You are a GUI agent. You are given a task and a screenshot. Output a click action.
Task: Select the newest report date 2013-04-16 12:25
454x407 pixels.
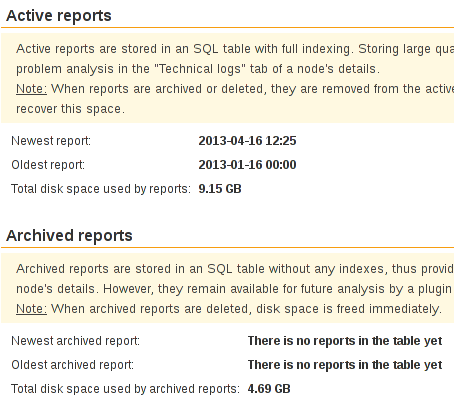pyautogui.click(x=247, y=141)
